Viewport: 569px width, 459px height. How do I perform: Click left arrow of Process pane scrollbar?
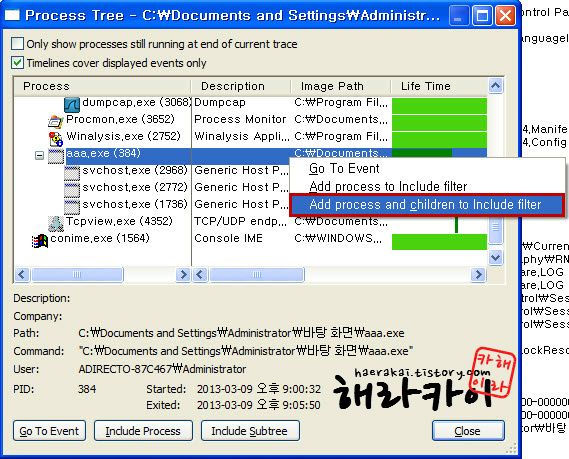tap(22, 274)
